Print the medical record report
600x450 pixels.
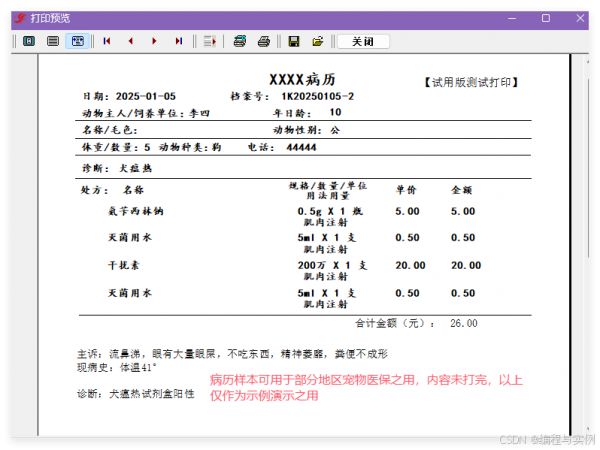coord(264,41)
